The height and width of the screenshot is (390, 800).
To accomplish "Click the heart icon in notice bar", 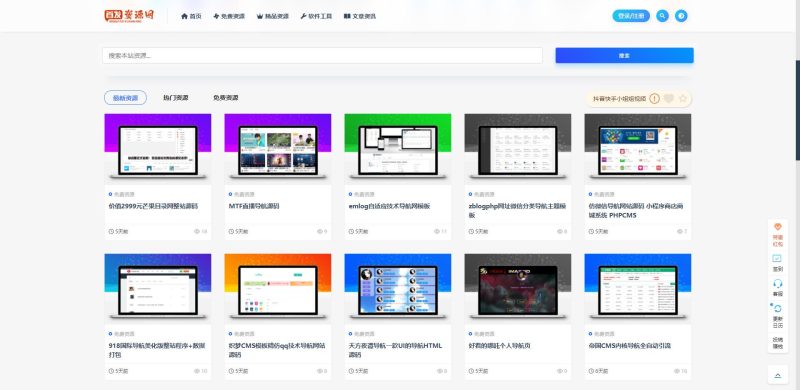I will pyautogui.click(x=668, y=99).
